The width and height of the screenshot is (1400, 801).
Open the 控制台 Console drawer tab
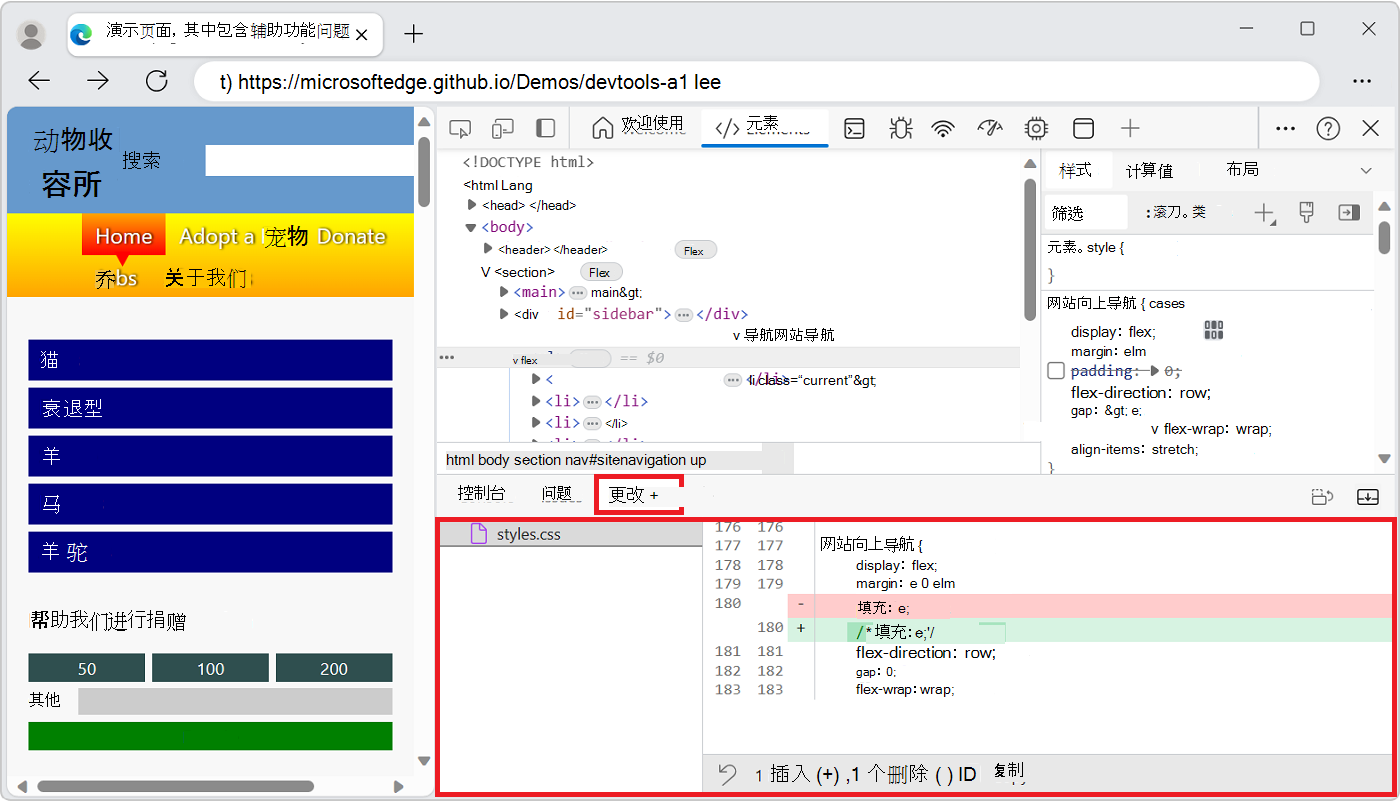point(481,493)
